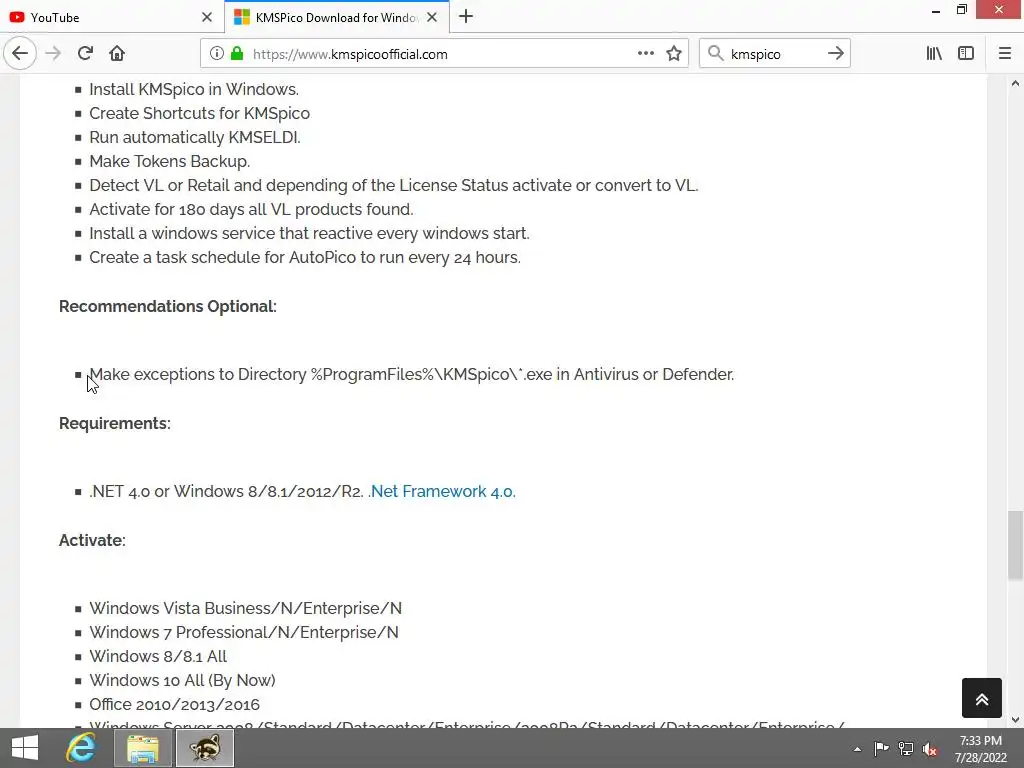The height and width of the screenshot is (768, 1024).
Task: Click the kmspico search box
Action: point(774,54)
